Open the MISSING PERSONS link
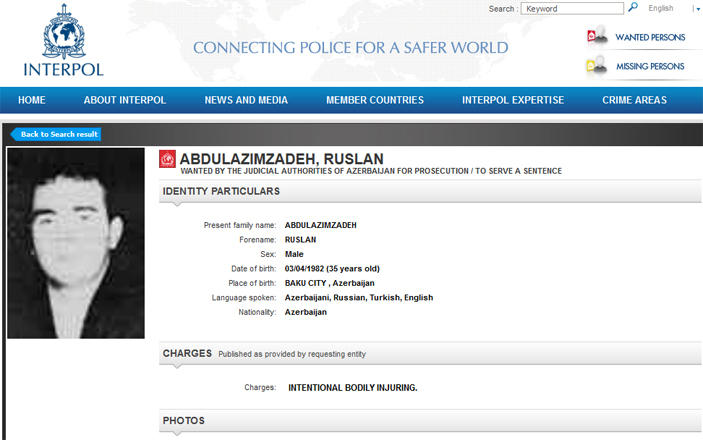Viewport: 703px width, 440px height. [x=650, y=66]
